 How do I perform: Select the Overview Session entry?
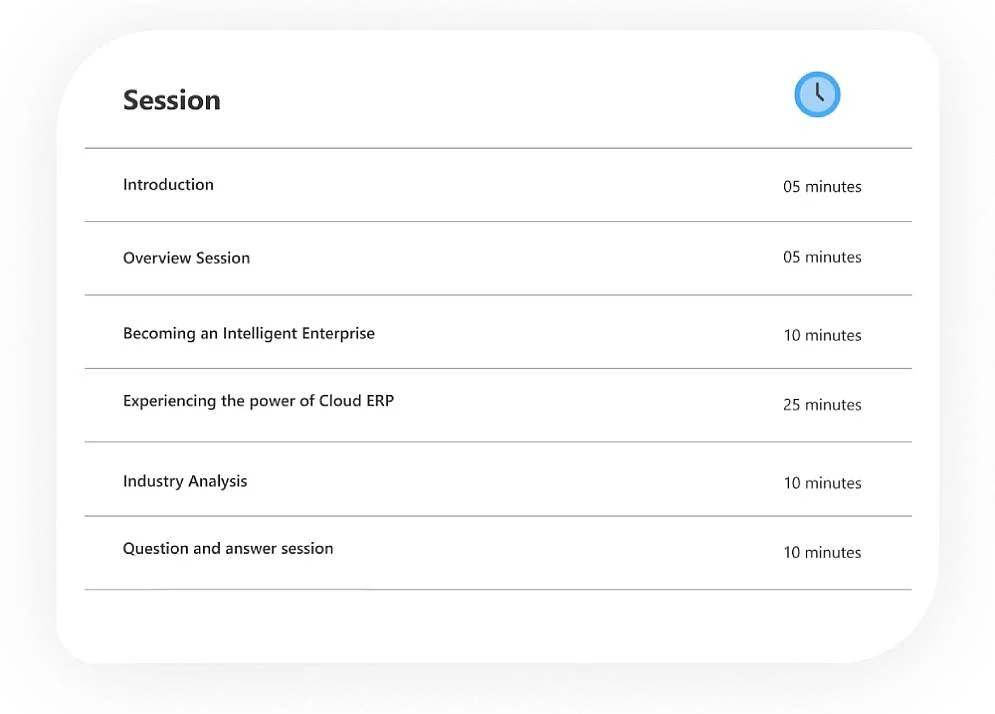tap(186, 258)
